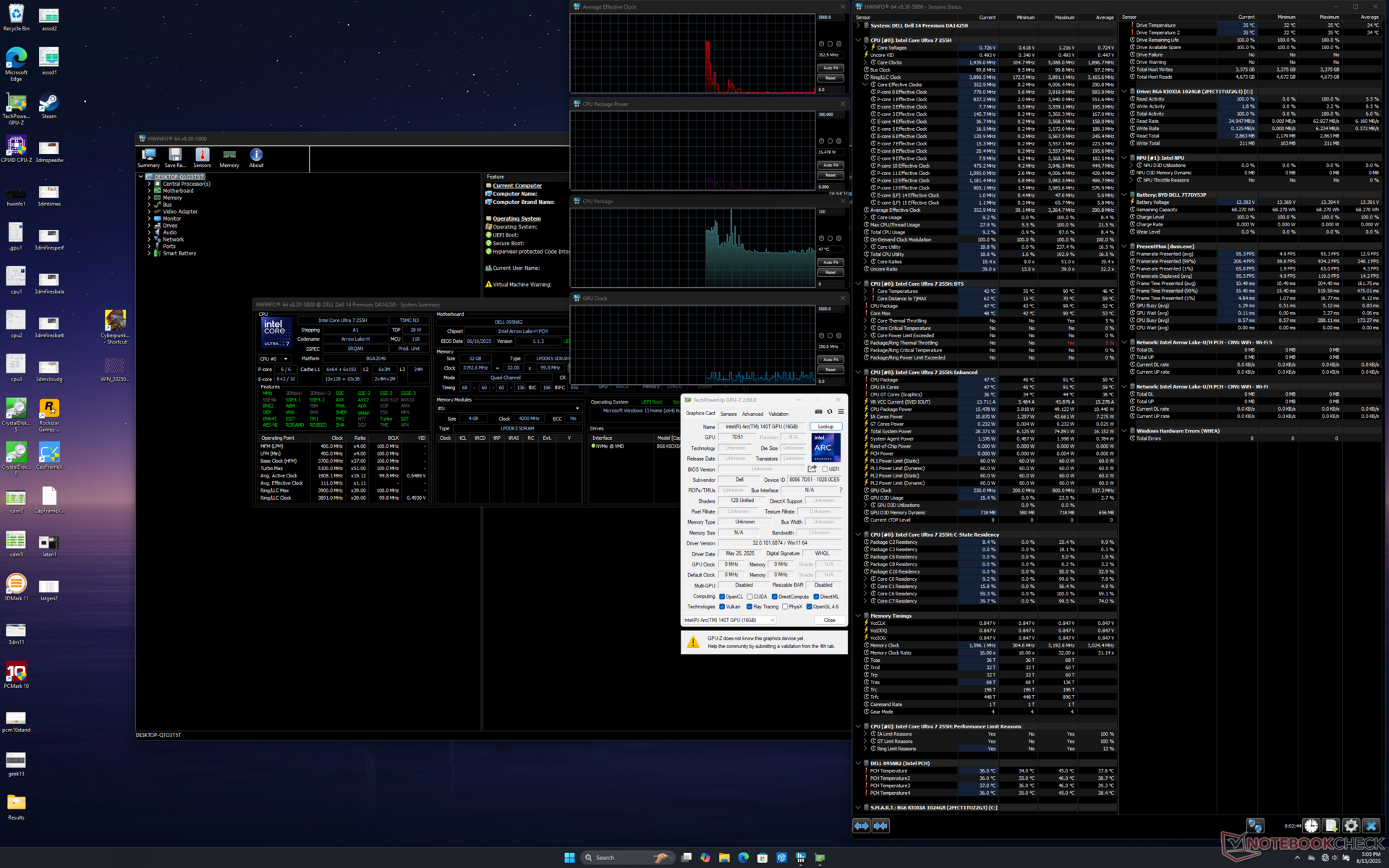The height and width of the screenshot is (868, 1389).
Task: Open TechPowerUp GPU-Z desktop icon
Action: [16, 109]
